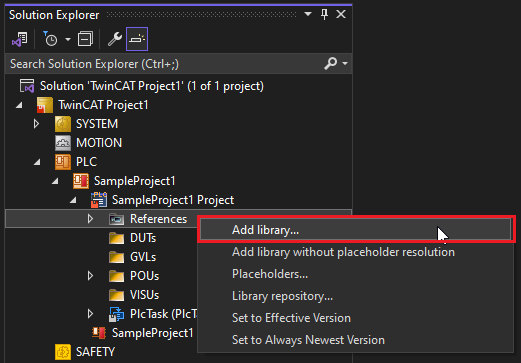The width and height of the screenshot is (521, 363).
Task: Click the SAFETY yellow icon
Action: (x=63, y=352)
